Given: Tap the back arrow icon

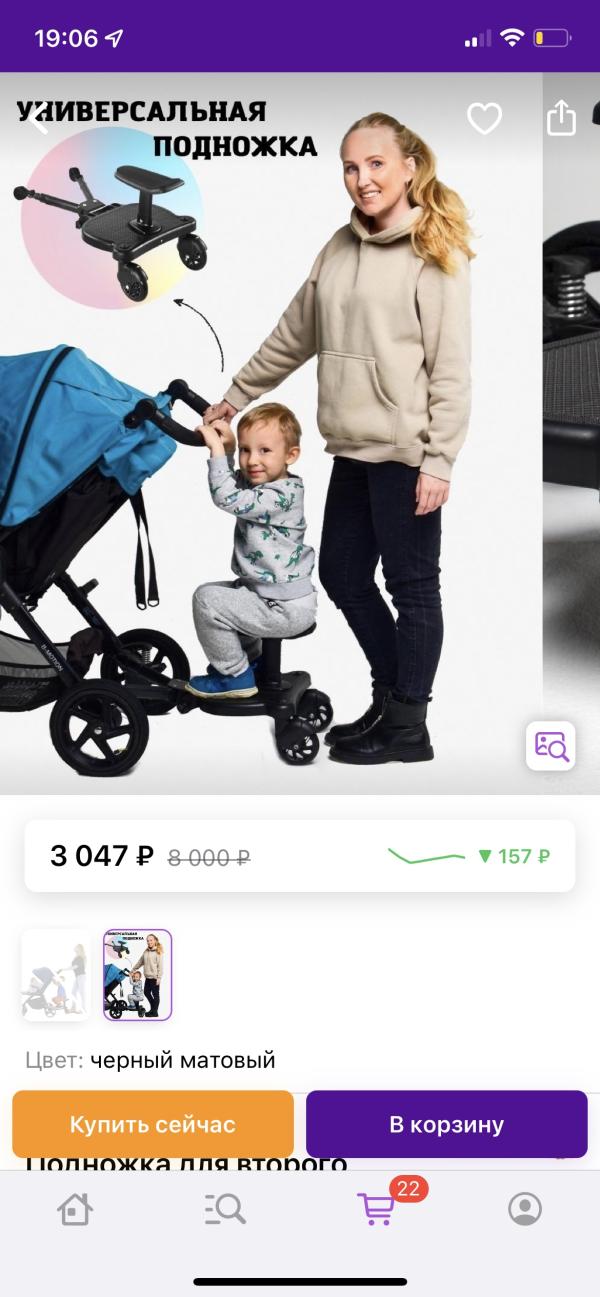Looking at the screenshot, I should [38, 120].
